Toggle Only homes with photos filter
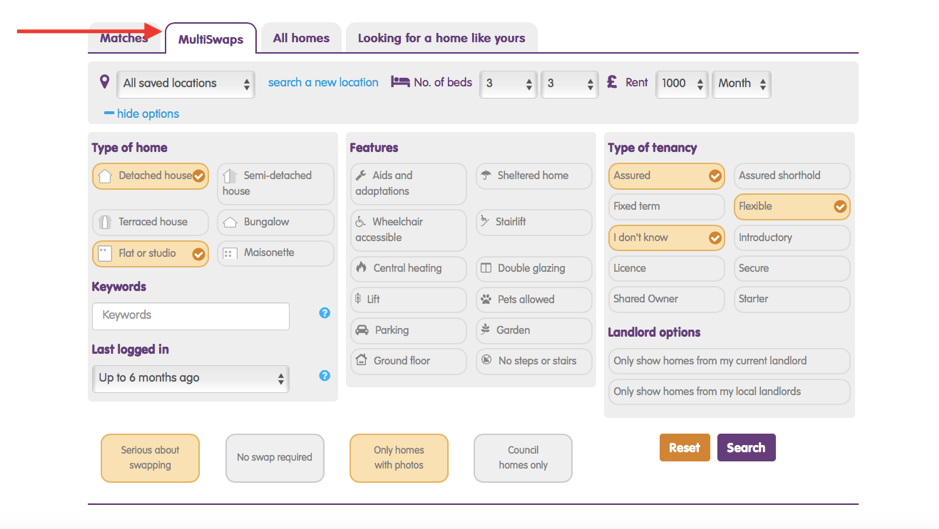The width and height of the screenshot is (939, 529). [x=399, y=458]
